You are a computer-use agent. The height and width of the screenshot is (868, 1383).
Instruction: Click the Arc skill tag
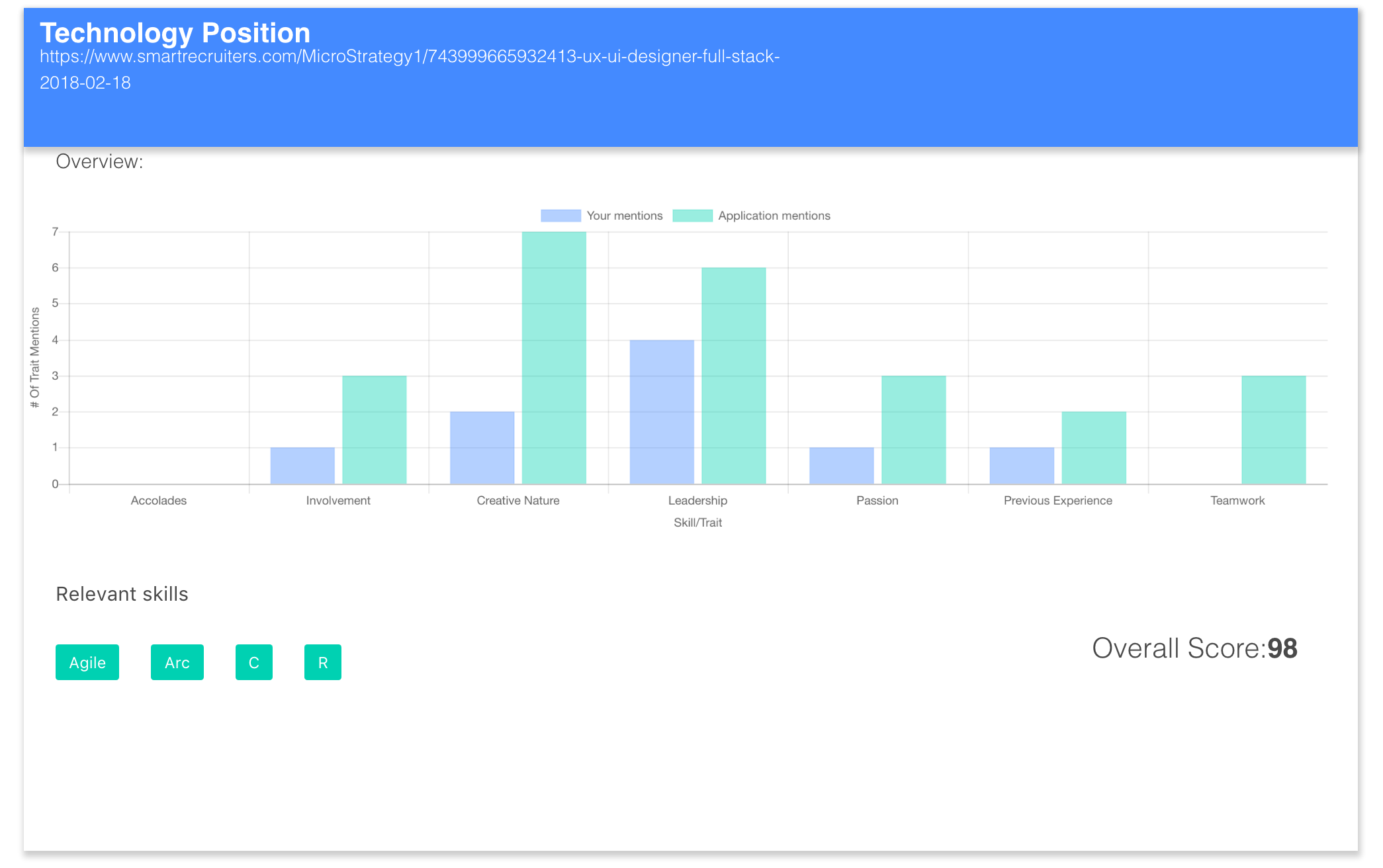click(x=177, y=662)
